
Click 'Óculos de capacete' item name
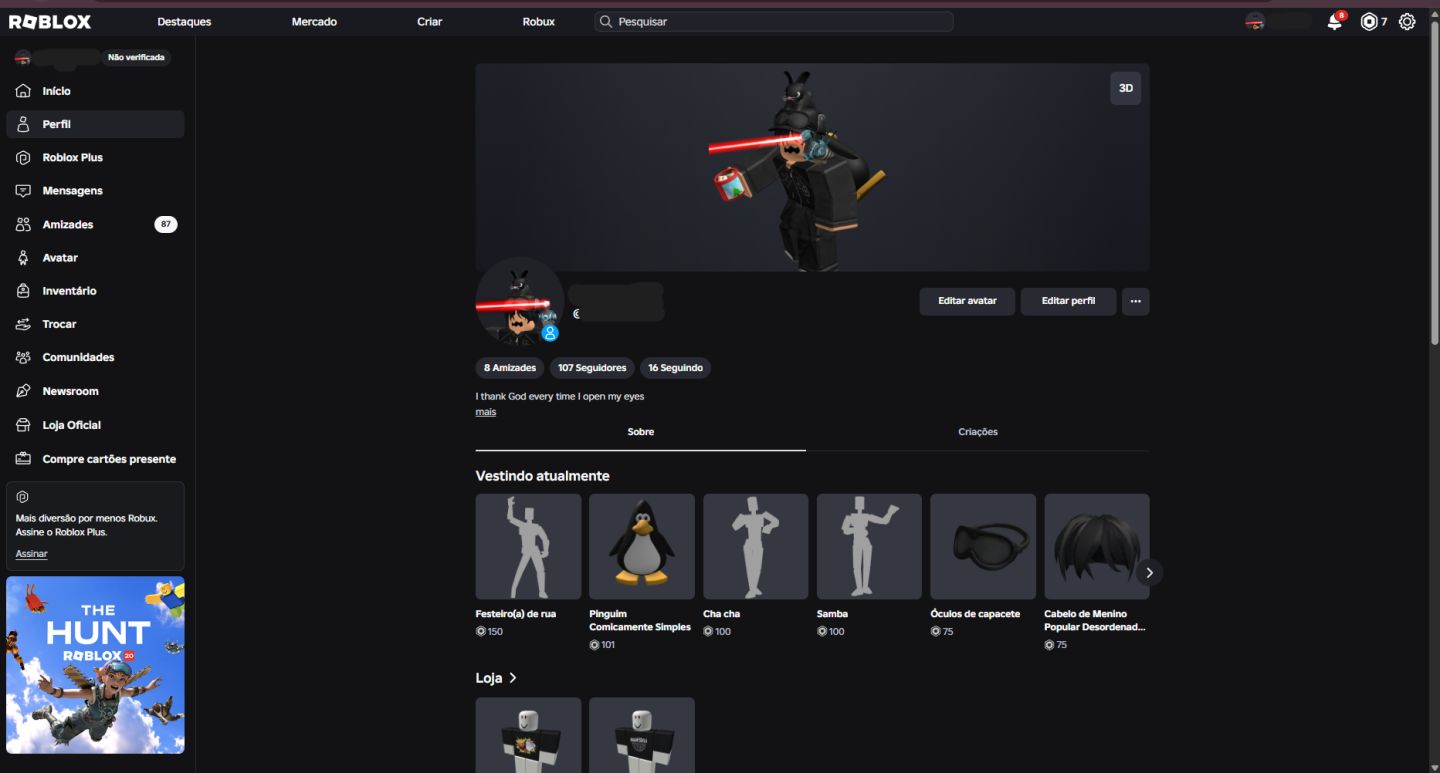pos(975,614)
